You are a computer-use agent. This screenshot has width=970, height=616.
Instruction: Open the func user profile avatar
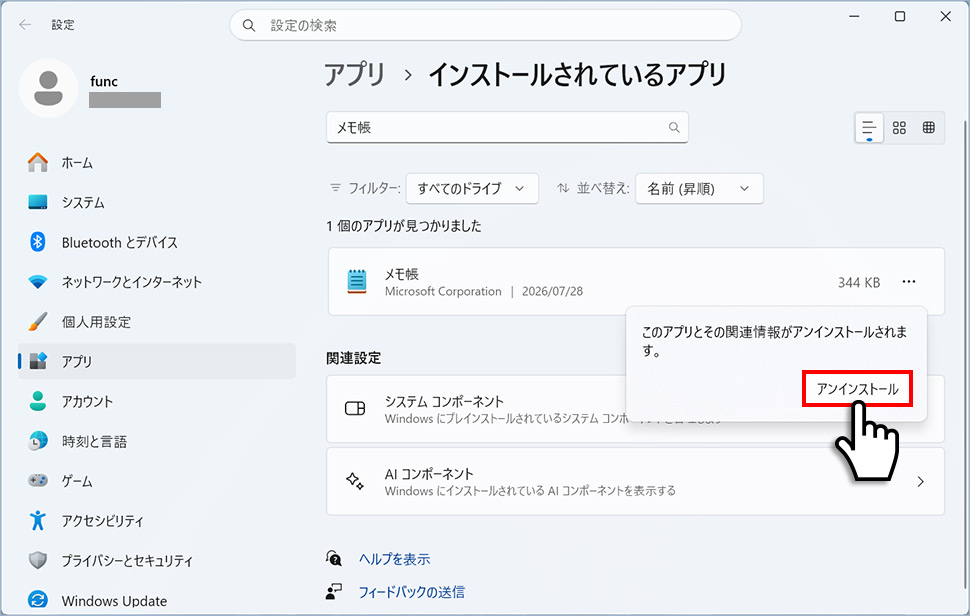48,88
